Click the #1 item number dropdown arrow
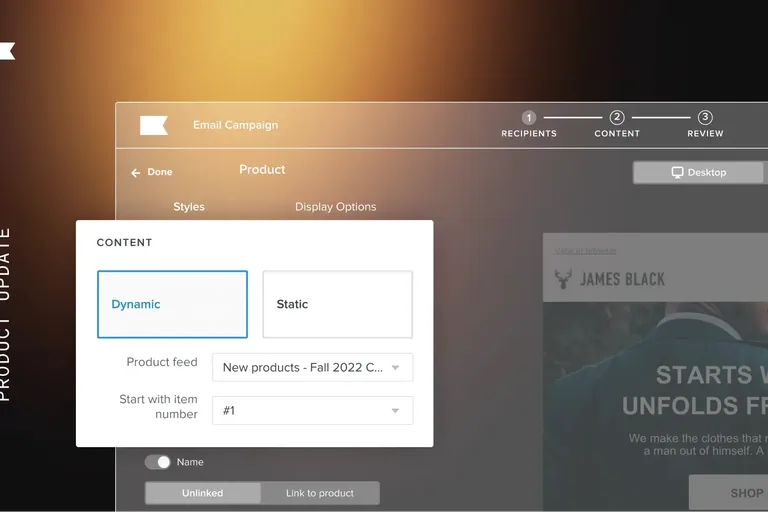This screenshot has width=768, height=512. click(x=395, y=411)
